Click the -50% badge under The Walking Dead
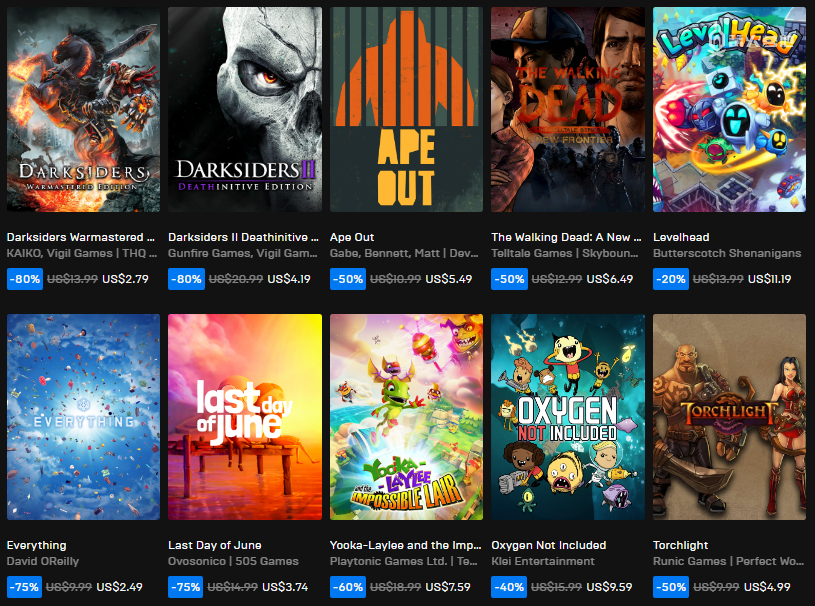Viewport: 815px width, 606px height. pyautogui.click(x=509, y=279)
